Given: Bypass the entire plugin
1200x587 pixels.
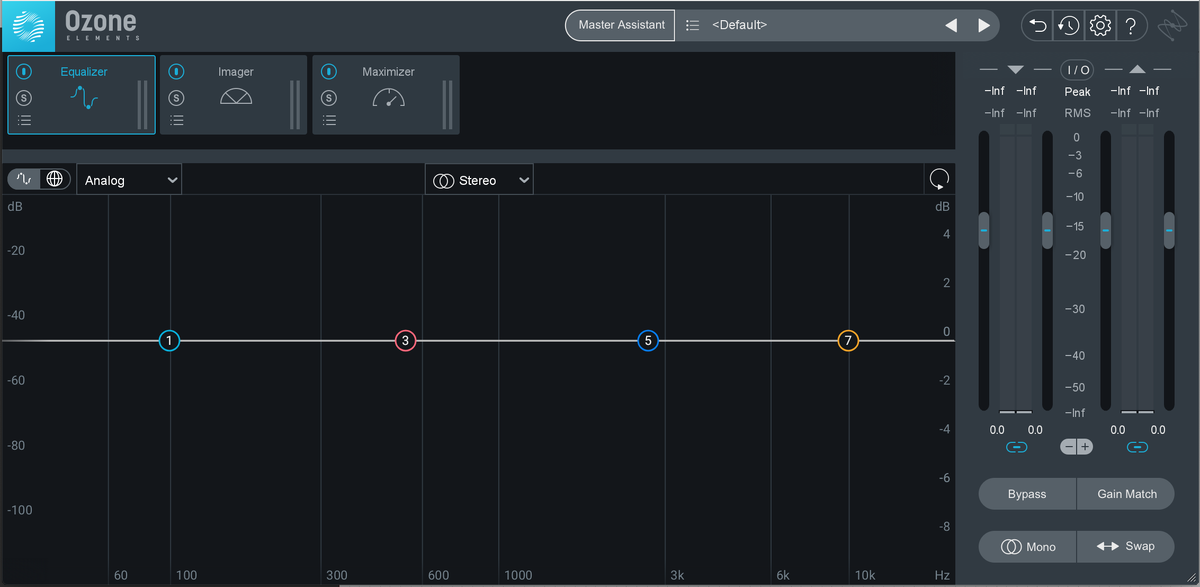Looking at the screenshot, I should (1027, 493).
